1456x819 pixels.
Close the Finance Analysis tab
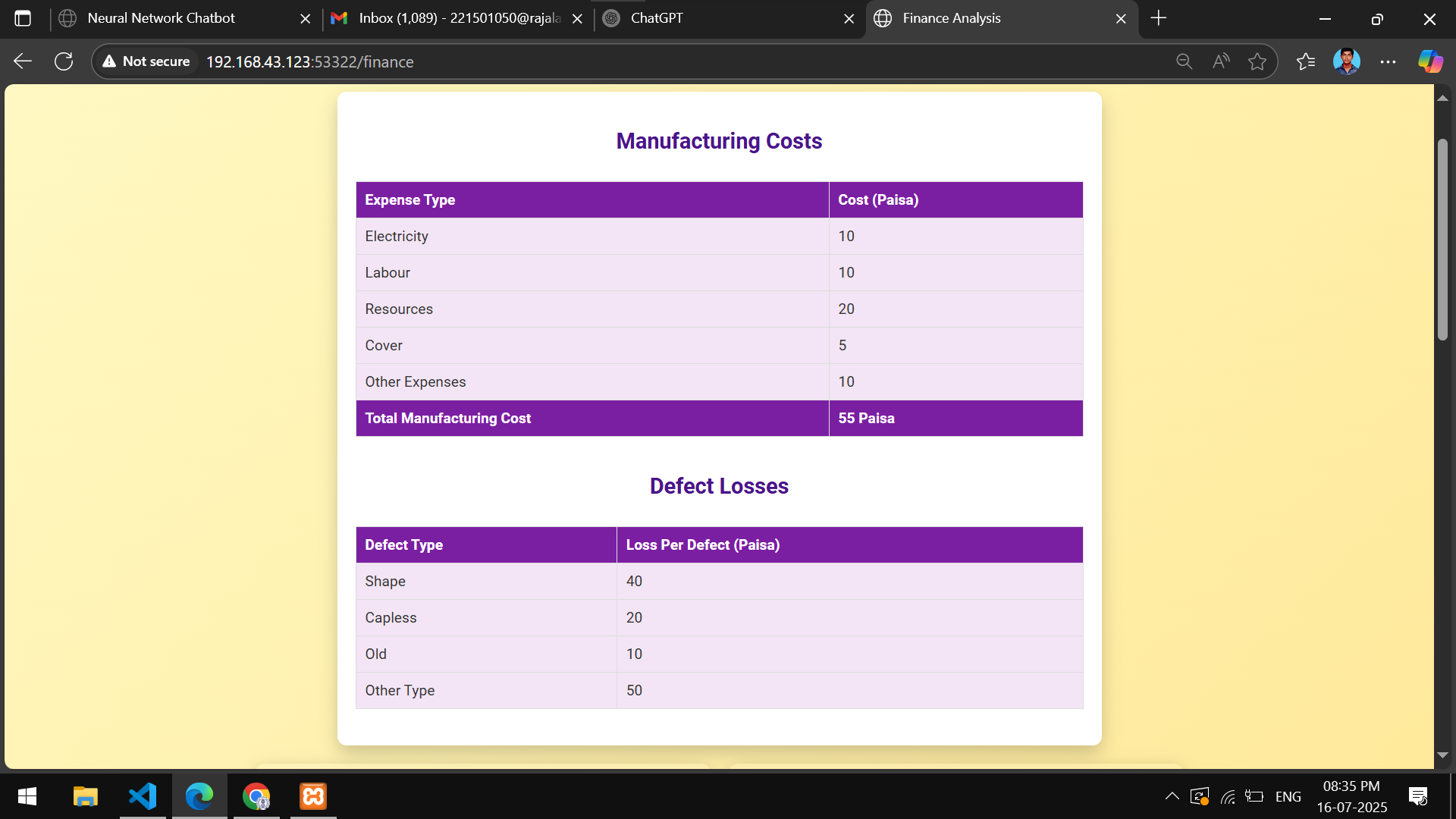[1121, 18]
